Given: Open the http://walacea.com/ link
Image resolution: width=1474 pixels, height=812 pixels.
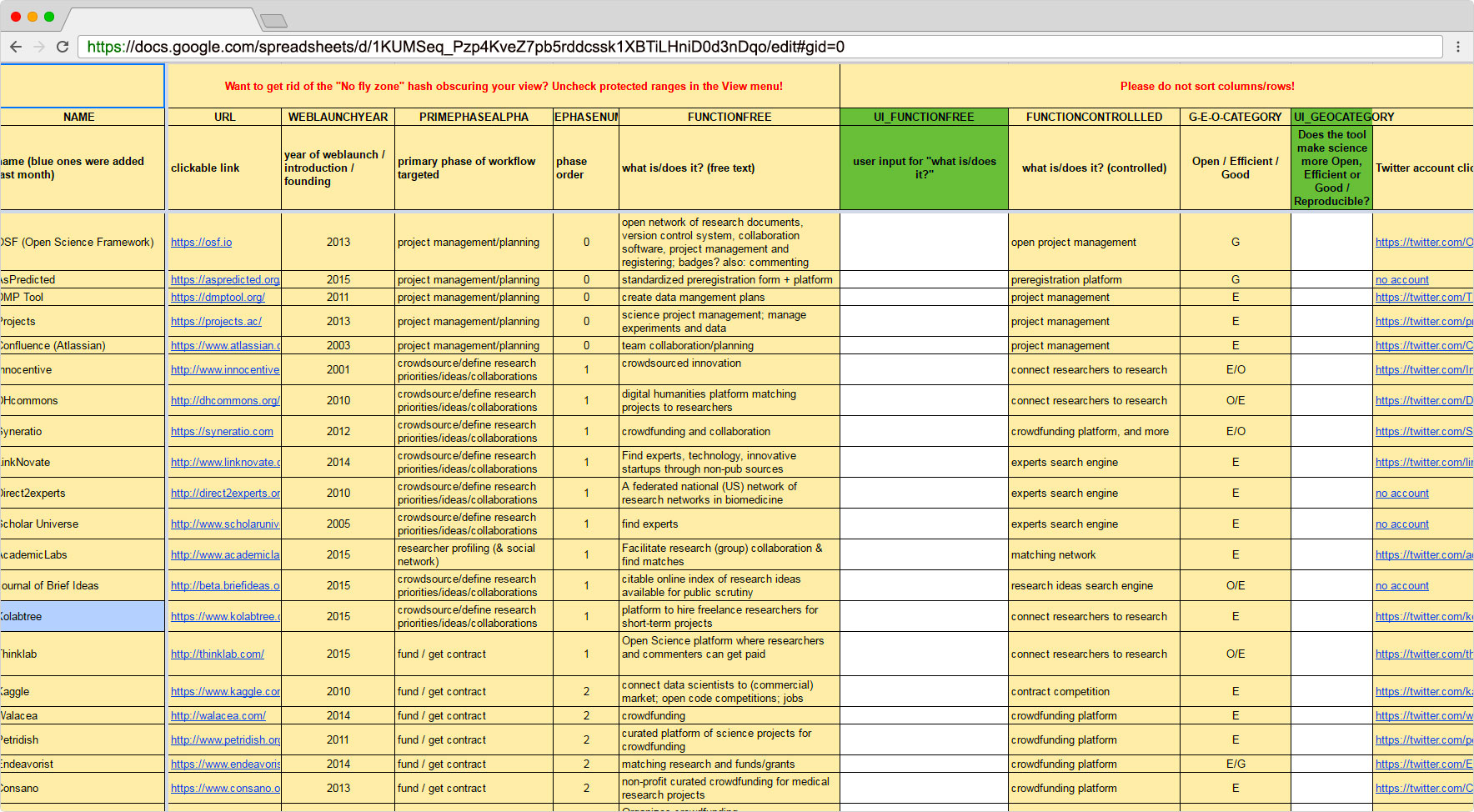Looking at the screenshot, I should [218, 716].
